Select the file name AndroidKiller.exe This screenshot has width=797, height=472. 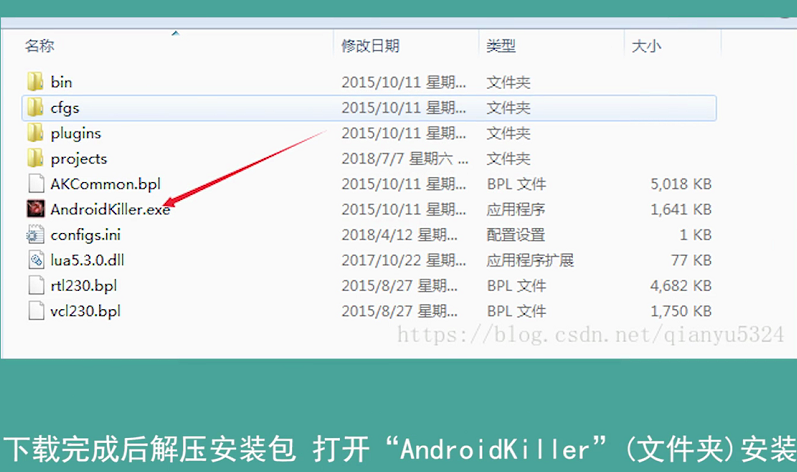[x=110, y=209]
